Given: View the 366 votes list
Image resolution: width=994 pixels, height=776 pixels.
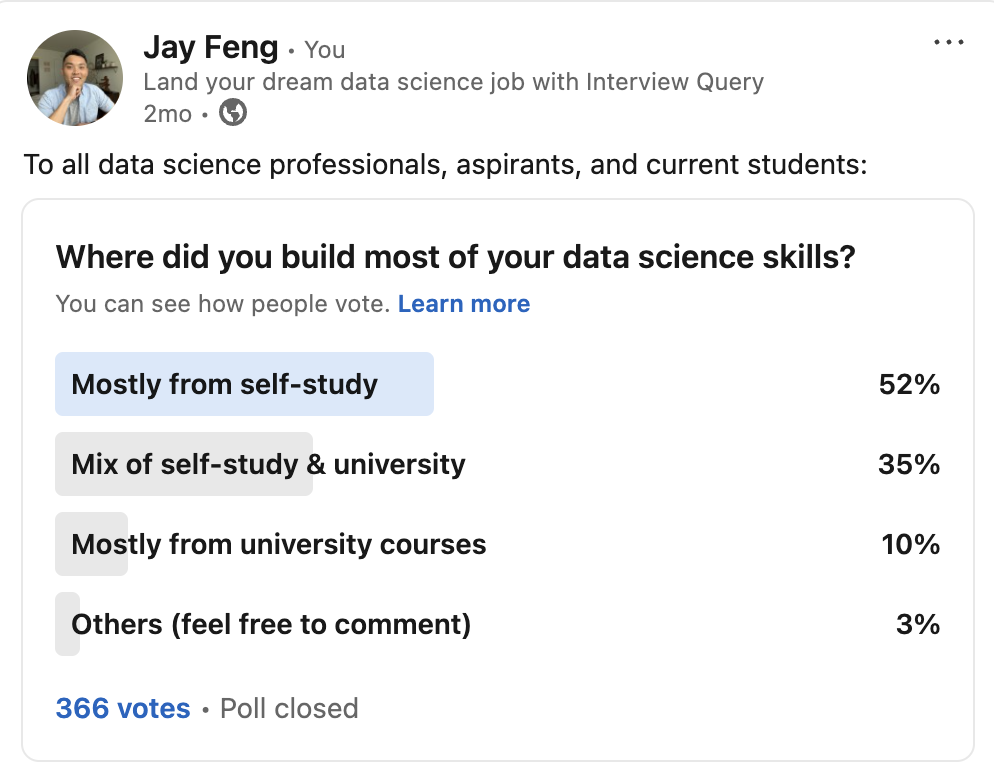Looking at the screenshot, I should pyautogui.click(x=123, y=709).
